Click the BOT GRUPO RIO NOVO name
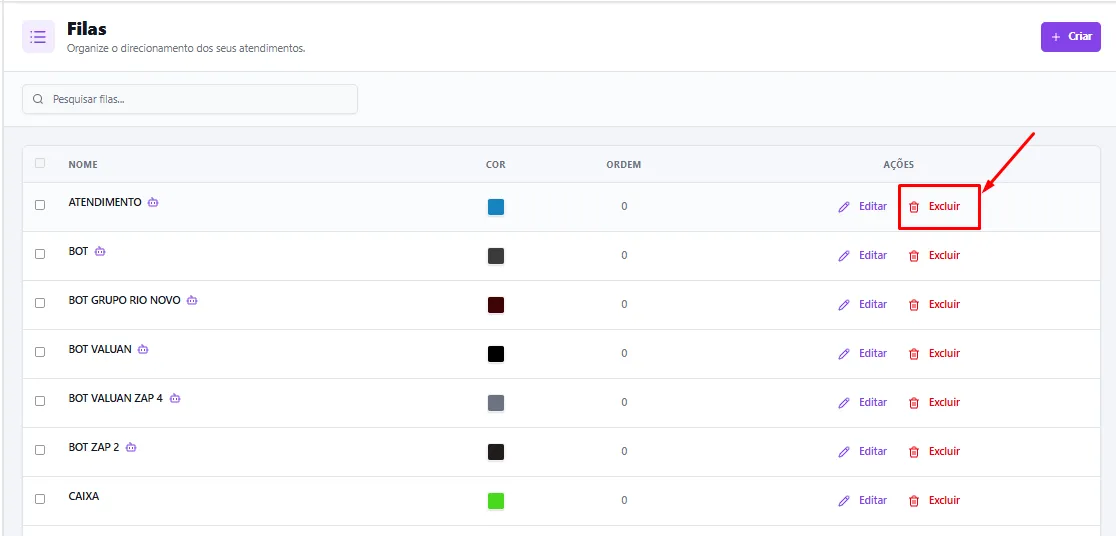Viewport: 1116px width, 536px height. [x=125, y=300]
